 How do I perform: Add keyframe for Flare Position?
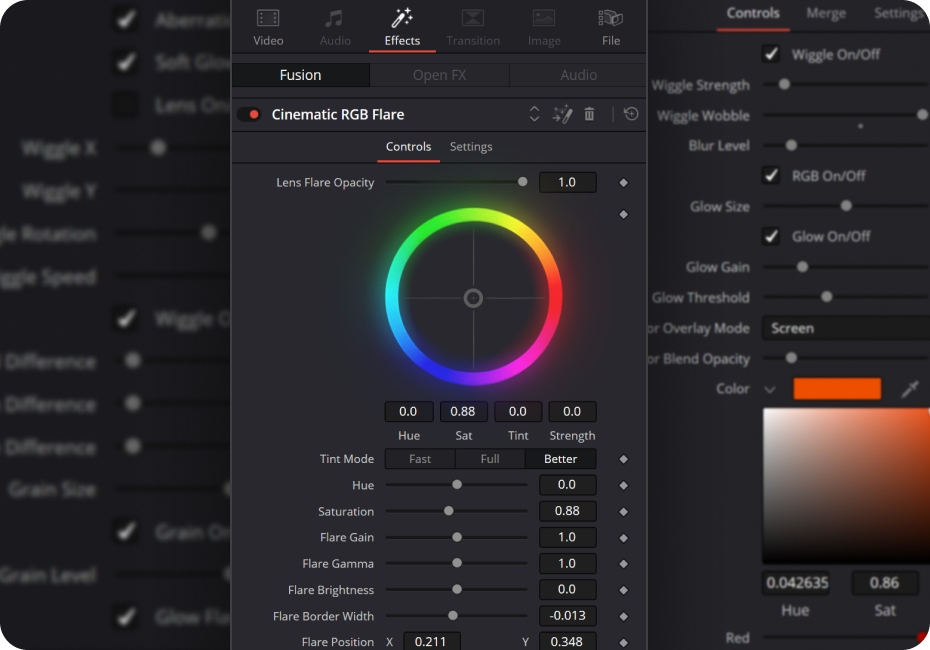click(623, 642)
